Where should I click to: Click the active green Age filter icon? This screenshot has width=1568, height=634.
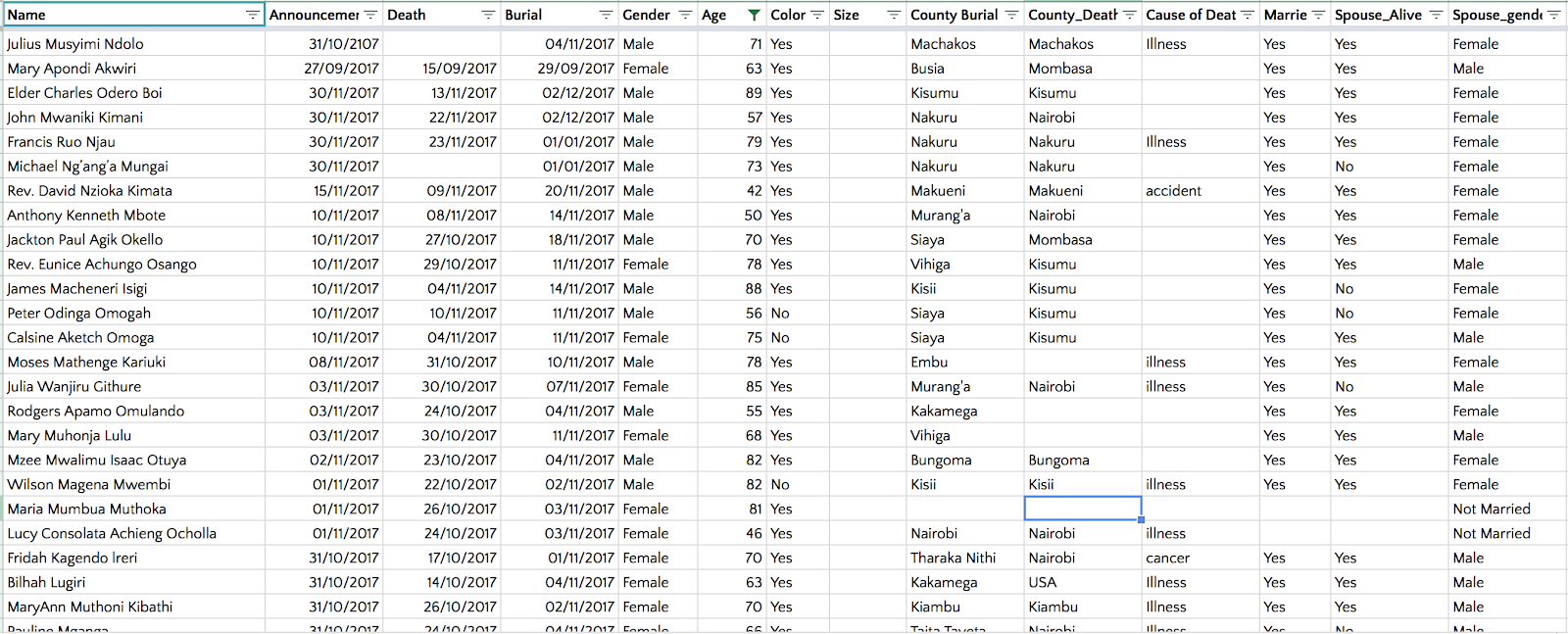[x=754, y=15]
